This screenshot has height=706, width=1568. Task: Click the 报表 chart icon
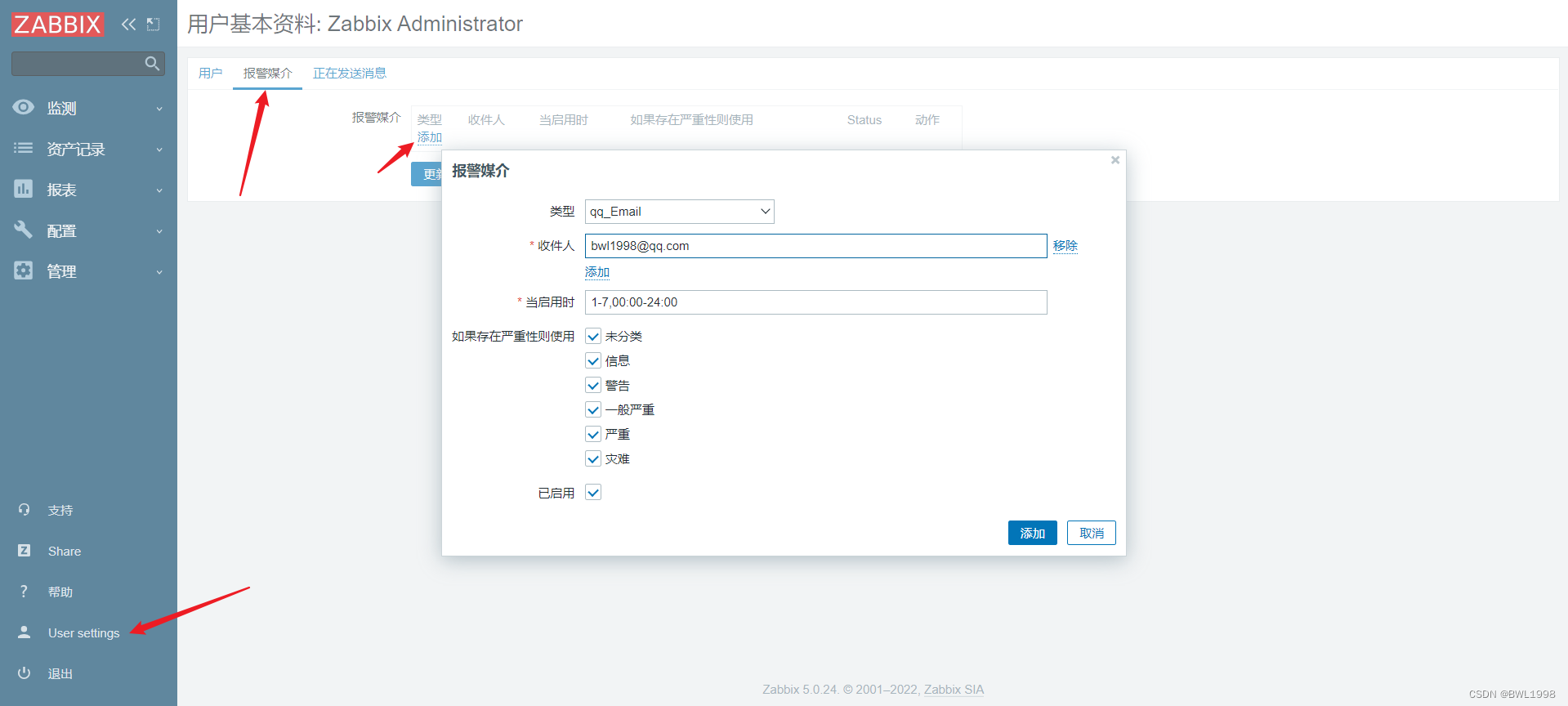pyautogui.click(x=24, y=189)
